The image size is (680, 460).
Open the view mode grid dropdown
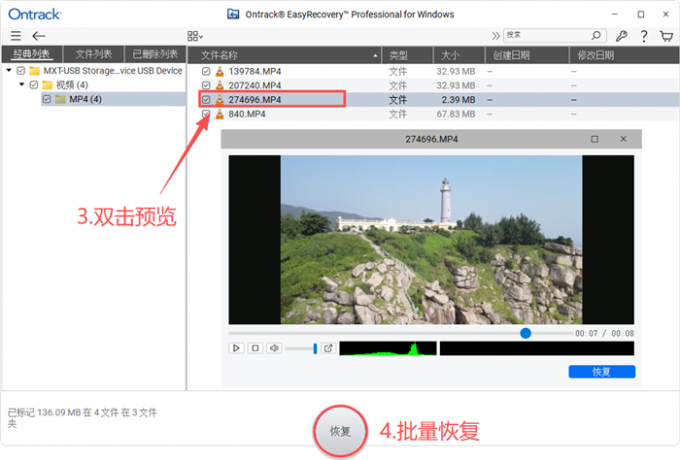pos(195,36)
